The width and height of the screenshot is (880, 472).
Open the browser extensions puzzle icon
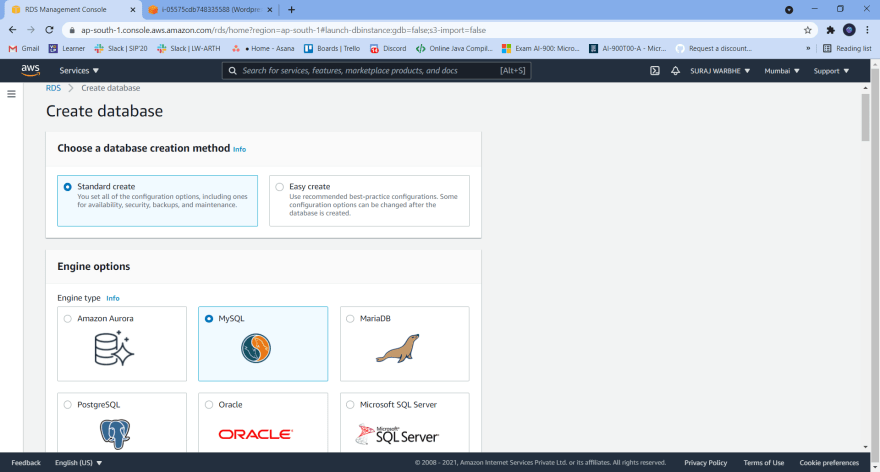click(831, 30)
